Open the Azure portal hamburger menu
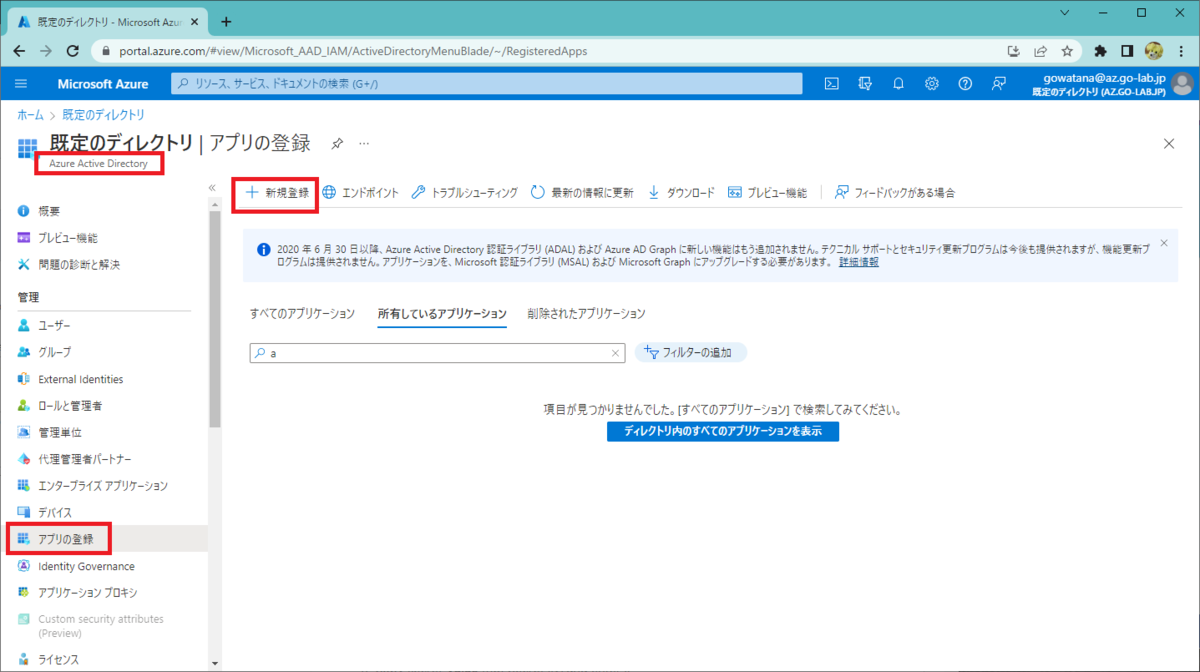The image size is (1200, 672). 21,84
